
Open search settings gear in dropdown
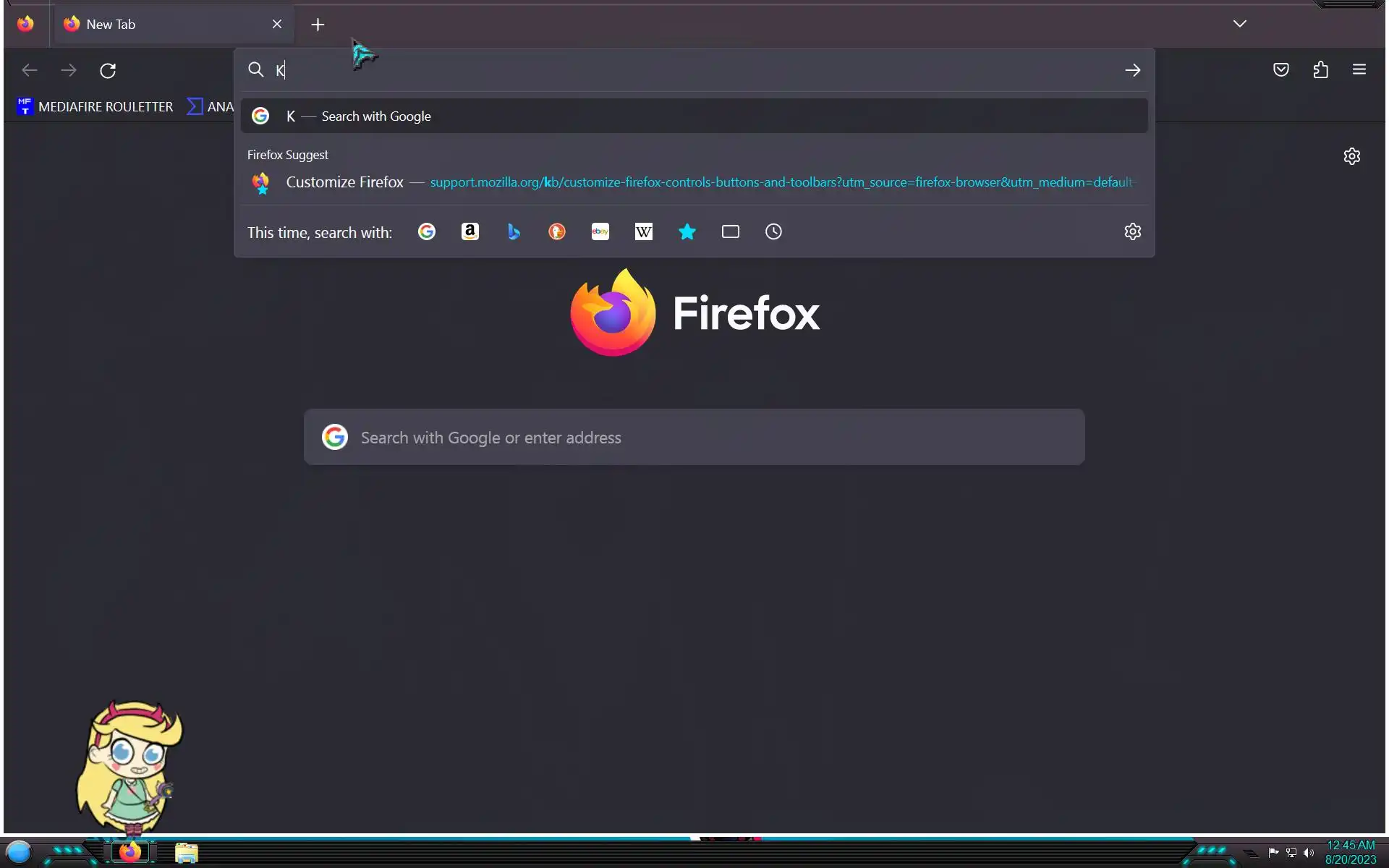[x=1132, y=231]
